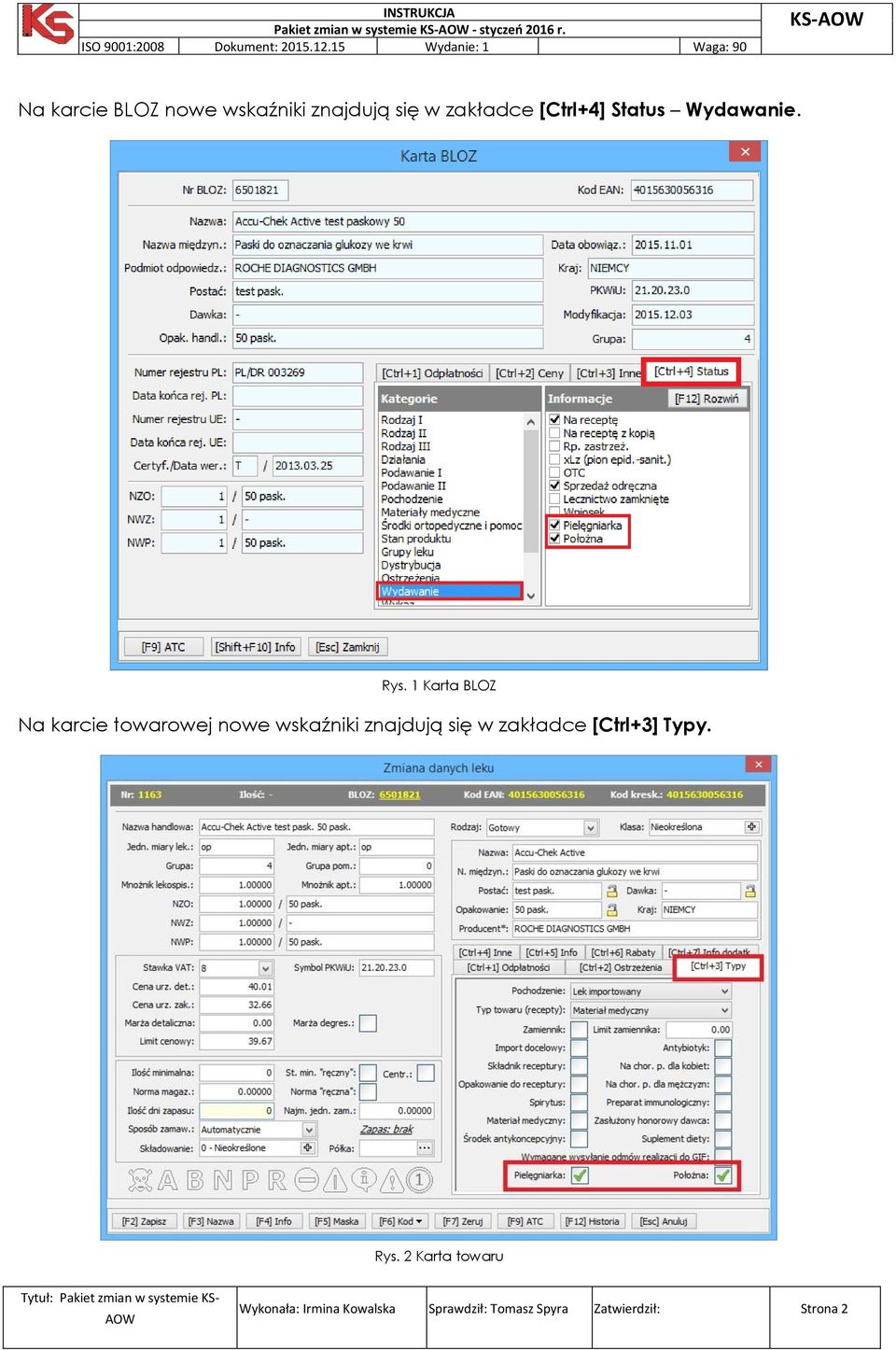This screenshot has width=896, height=1350.
Task: Switch to the [Ctrl+6] Rabaty tab
Action: pos(623,952)
